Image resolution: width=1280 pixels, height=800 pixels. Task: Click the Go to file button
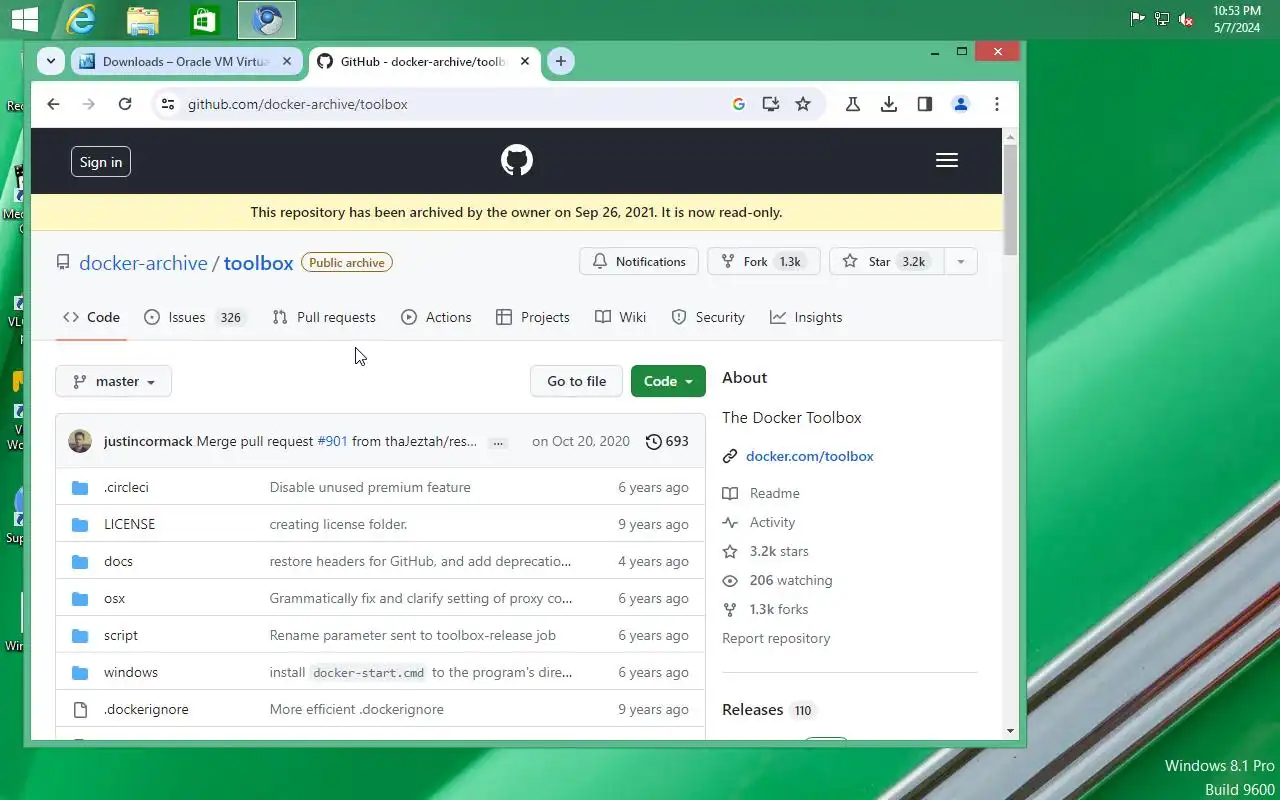point(576,381)
